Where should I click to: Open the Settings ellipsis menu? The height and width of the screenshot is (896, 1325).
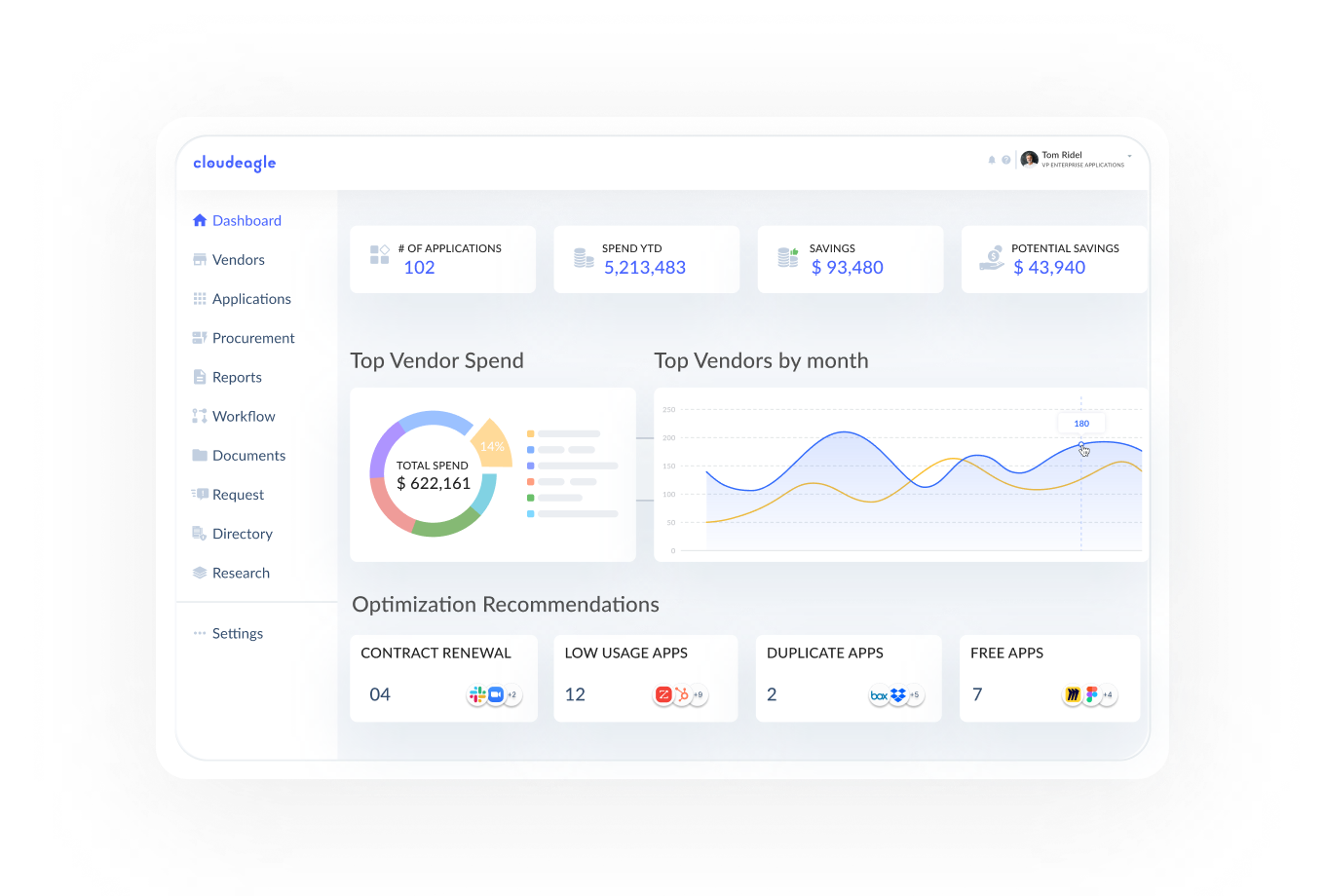[x=200, y=633]
